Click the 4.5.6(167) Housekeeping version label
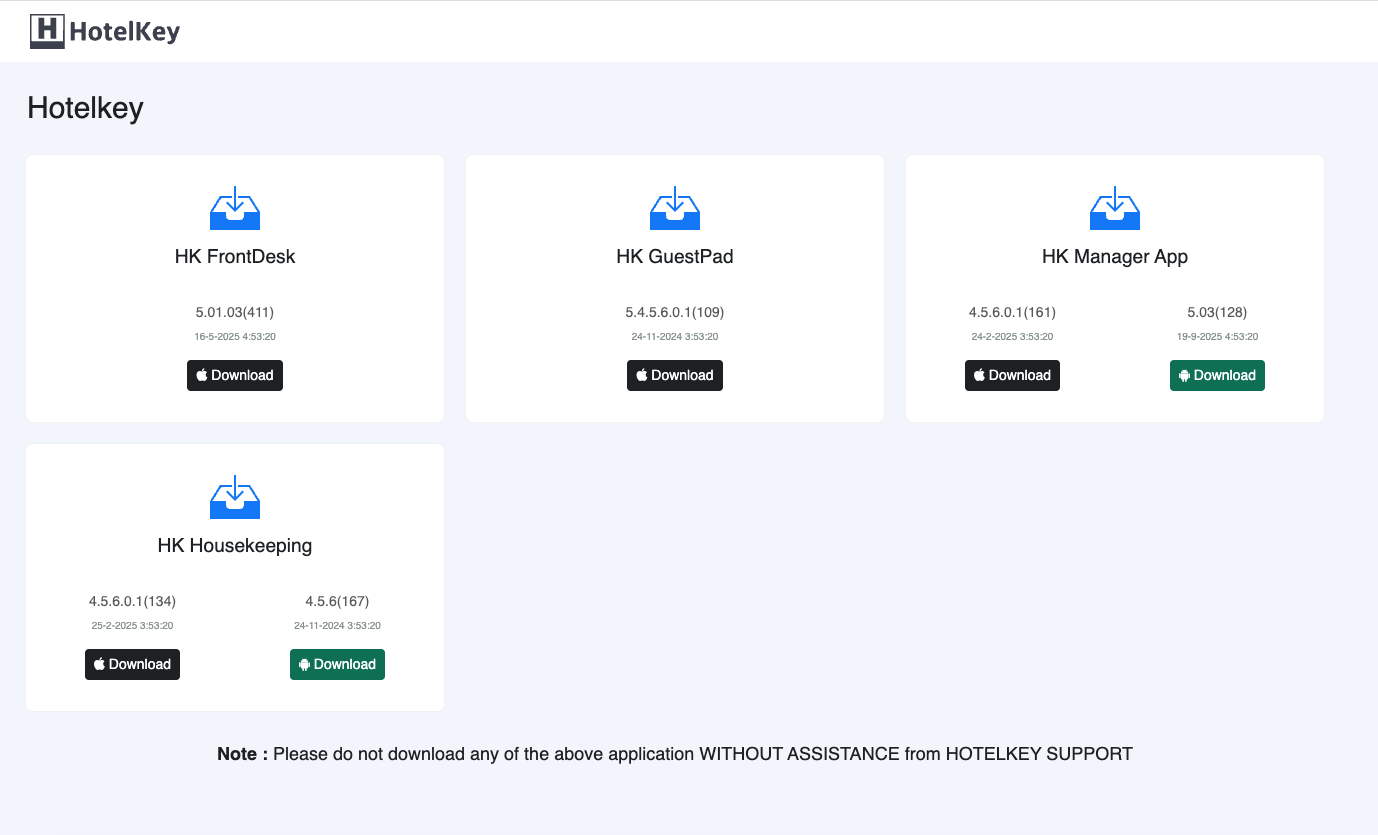This screenshot has height=835, width=1378. [x=337, y=601]
